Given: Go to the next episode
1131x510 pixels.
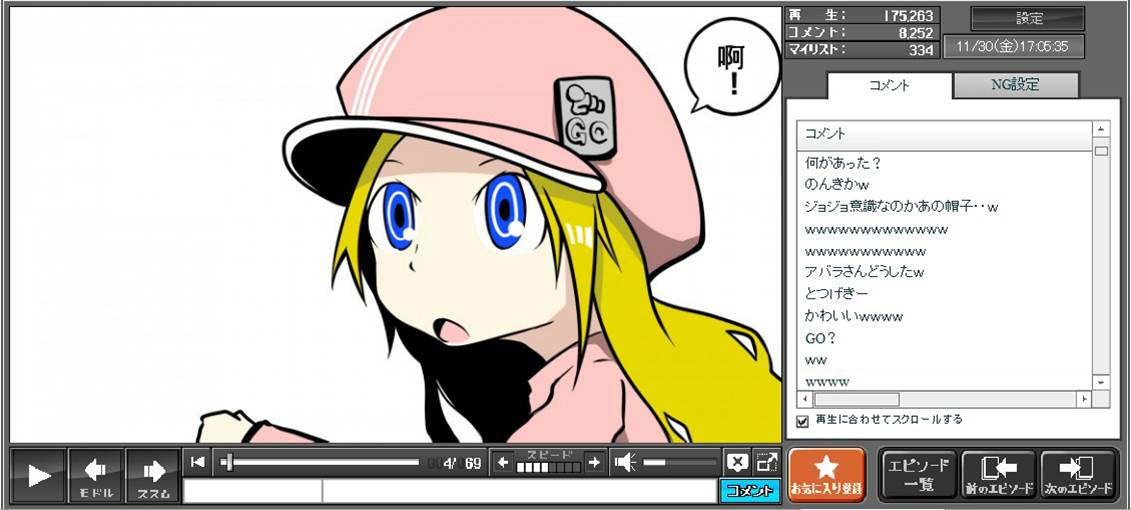Looking at the screenshot, I should point(1078,474).
